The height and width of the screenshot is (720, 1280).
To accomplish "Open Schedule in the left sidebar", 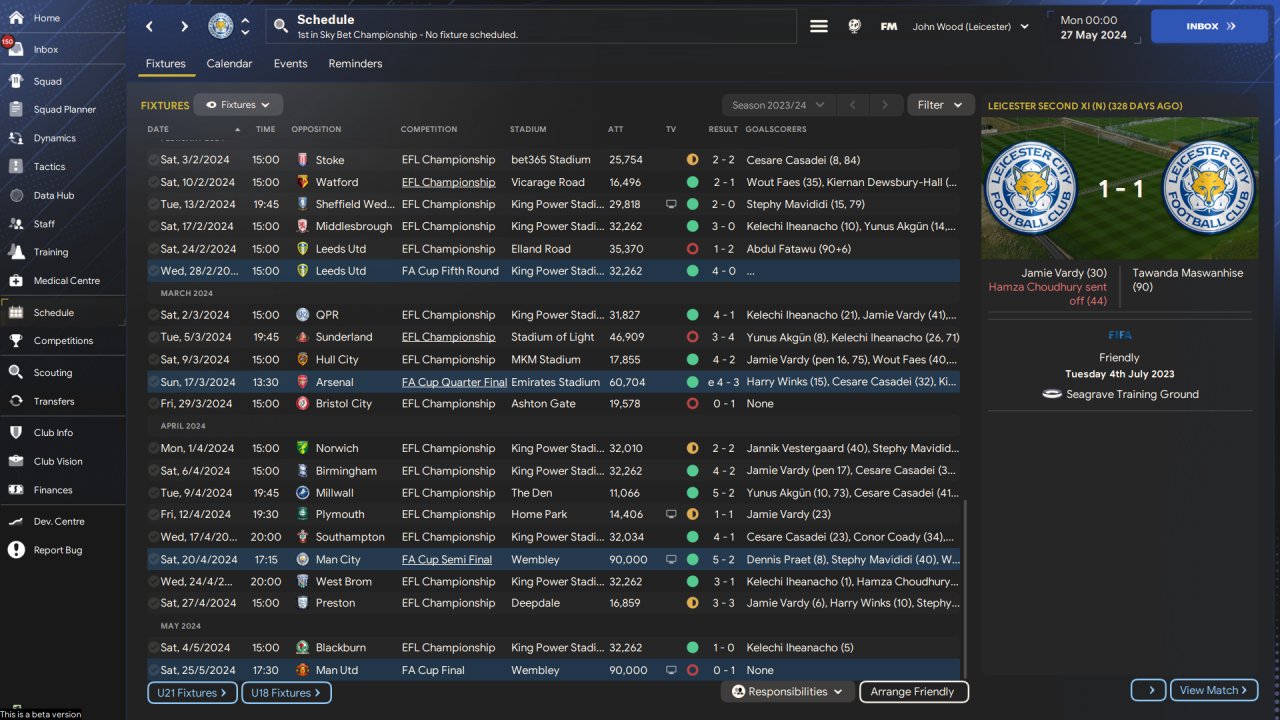I will 54,312.
